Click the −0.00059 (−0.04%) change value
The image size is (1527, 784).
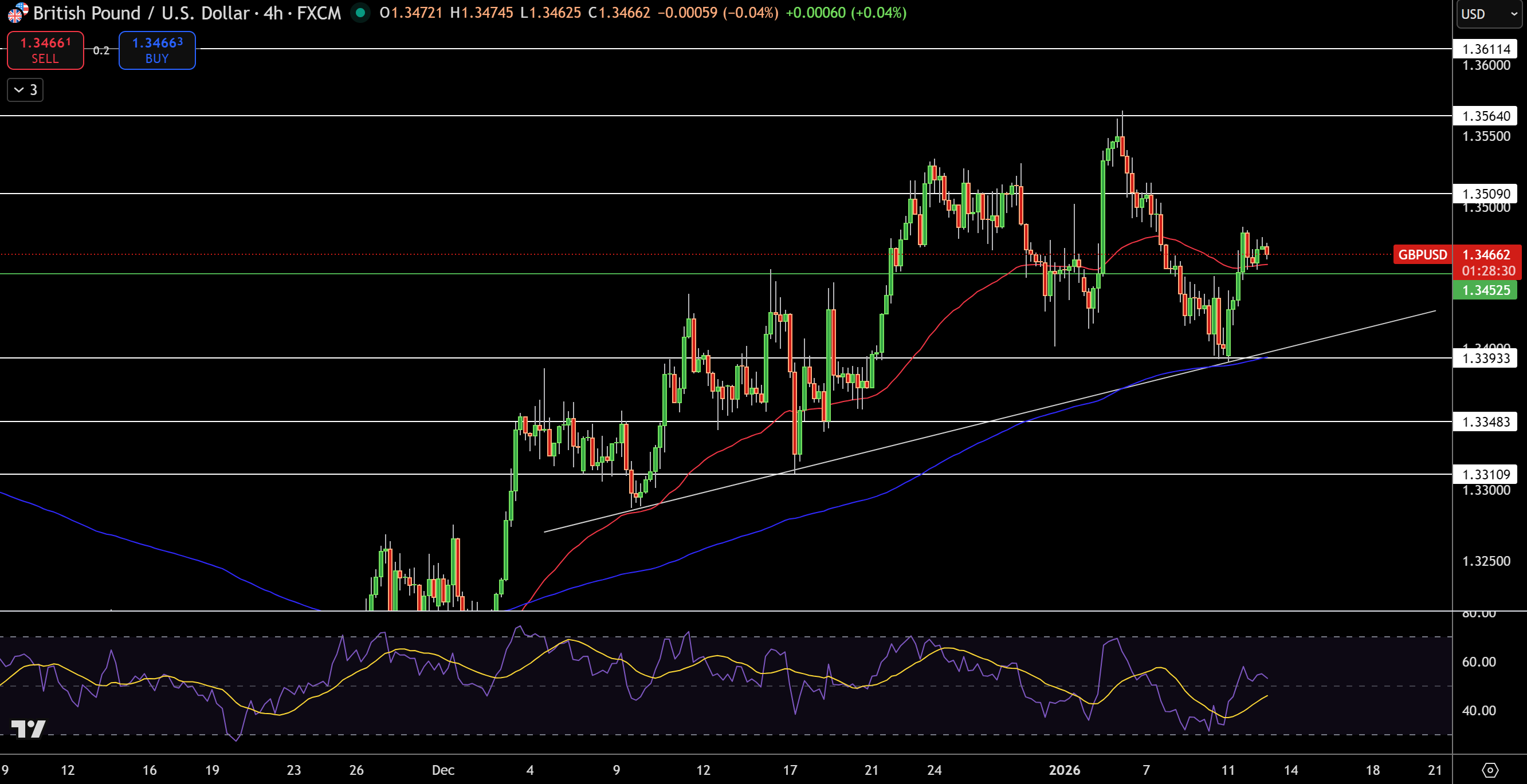[x=718, y=13]
